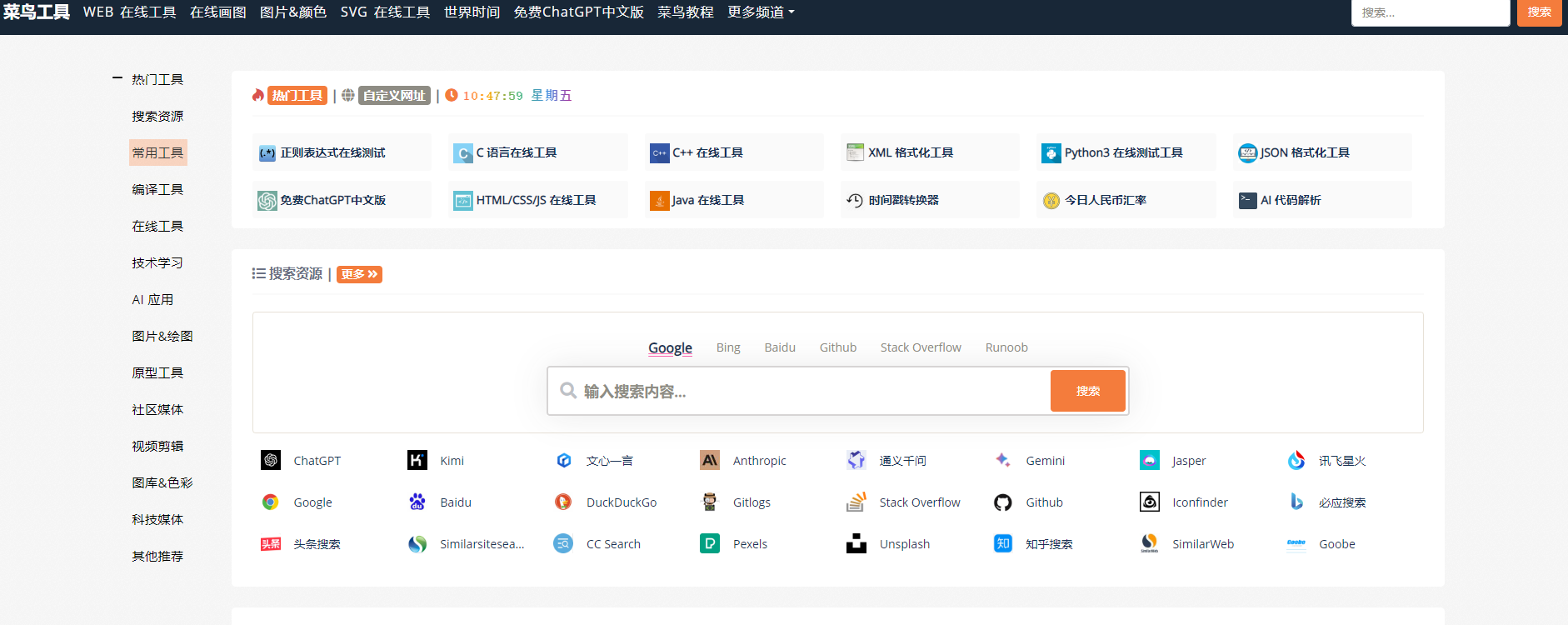Image resolution: width=1568 pixels, height=625 pixels.
Task: Click the Unsplash logo icon
Action: click(856, 544)
